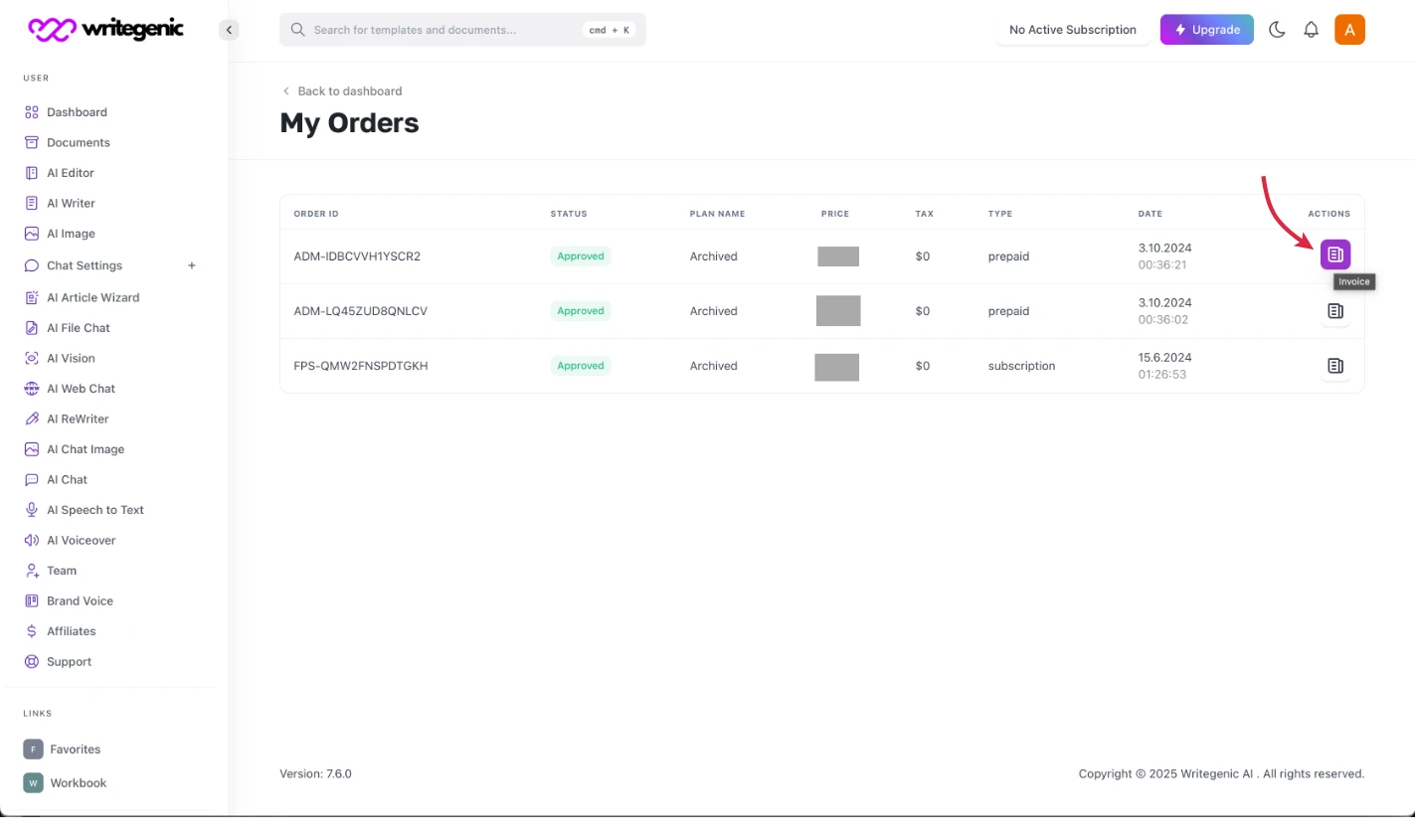Click the notifications bell icon
The height and width of the screenshot is (840, 1415).
click(x=1311, y=30)
